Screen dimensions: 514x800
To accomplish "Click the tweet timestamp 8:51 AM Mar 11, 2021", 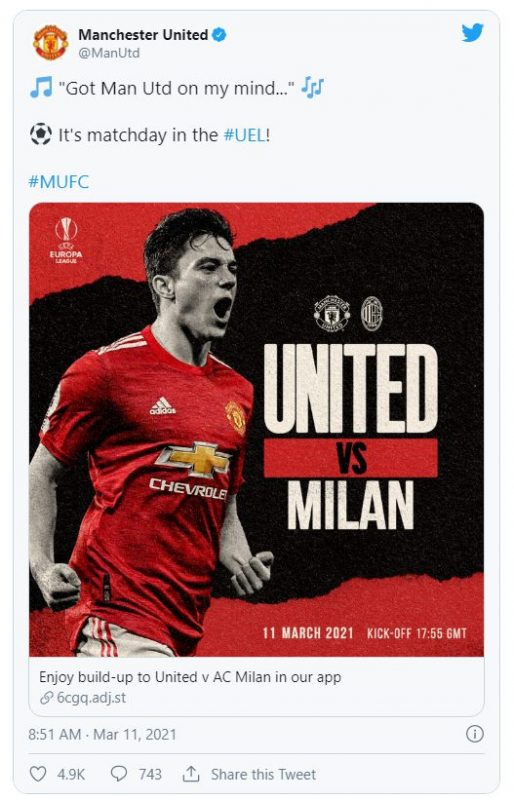I will [102, 735].
